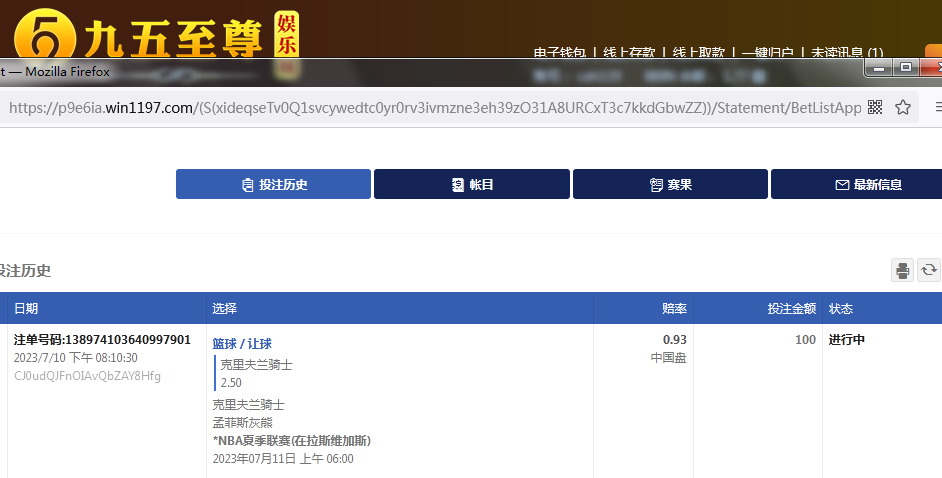Screen dimensions: 942x478
Task: Select bet number 138974103640997901
Action: point(102,339)
